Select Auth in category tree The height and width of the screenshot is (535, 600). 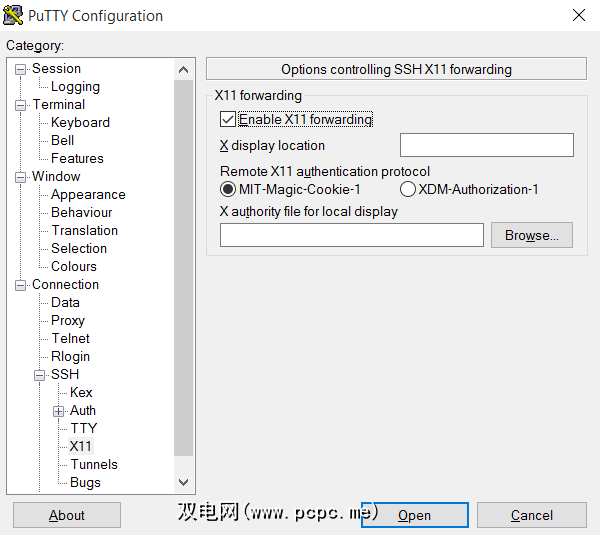(x=83, y=410)
